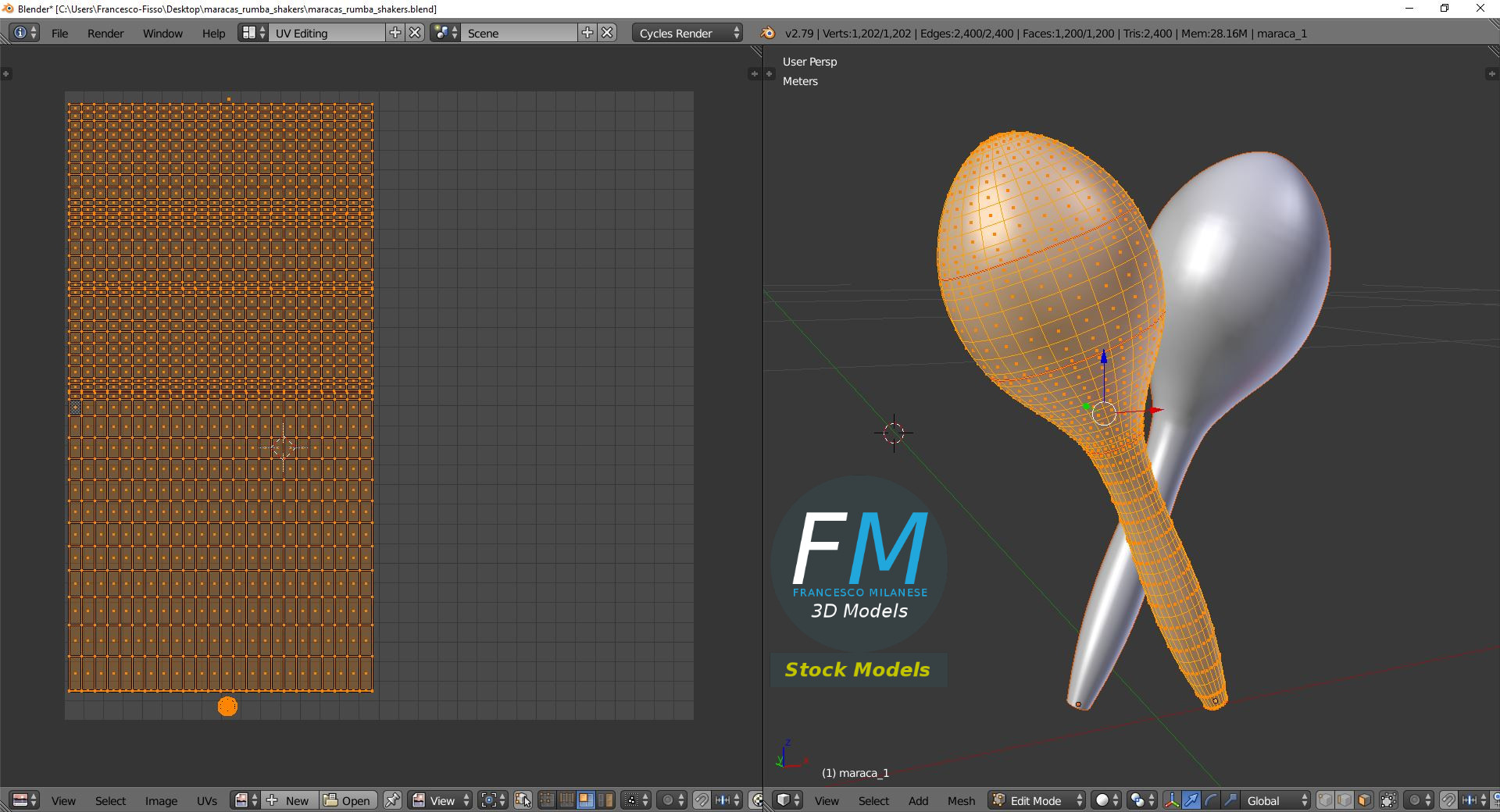This screenshot has height=812, width=1500.
Task: Toggle snapping in 3D viewport
Action: coord(1448,800)
